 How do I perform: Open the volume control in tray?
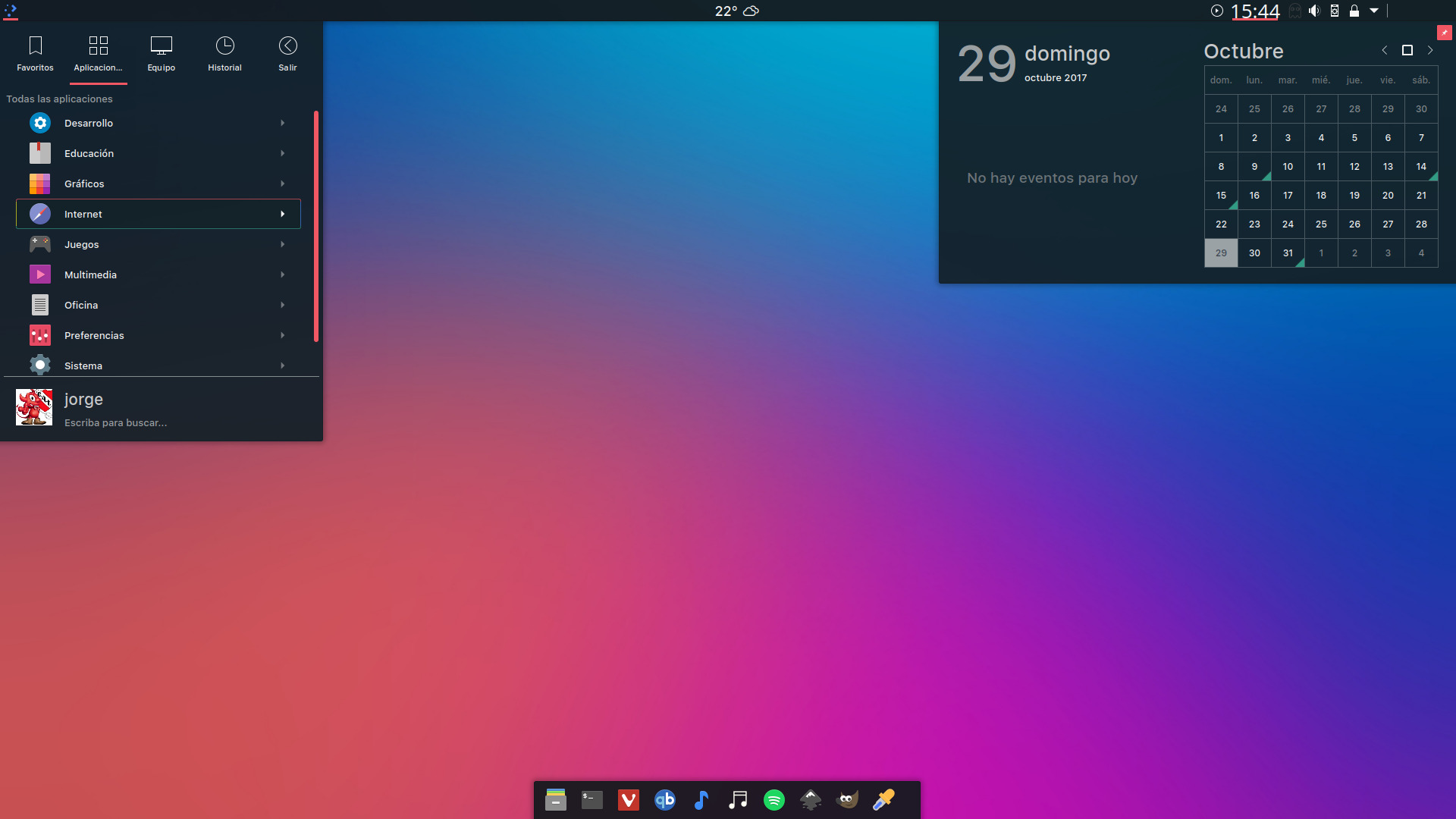click(1314, 11)
